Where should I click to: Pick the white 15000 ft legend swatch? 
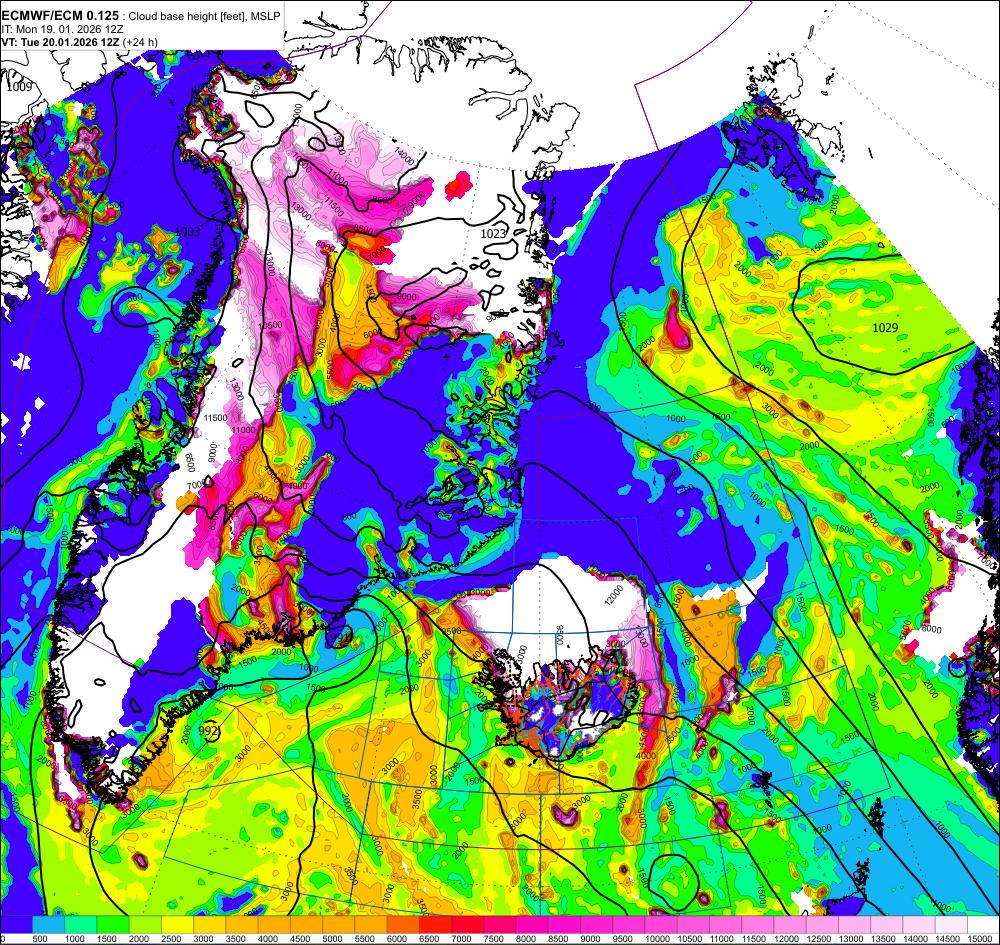coord(983,924)
